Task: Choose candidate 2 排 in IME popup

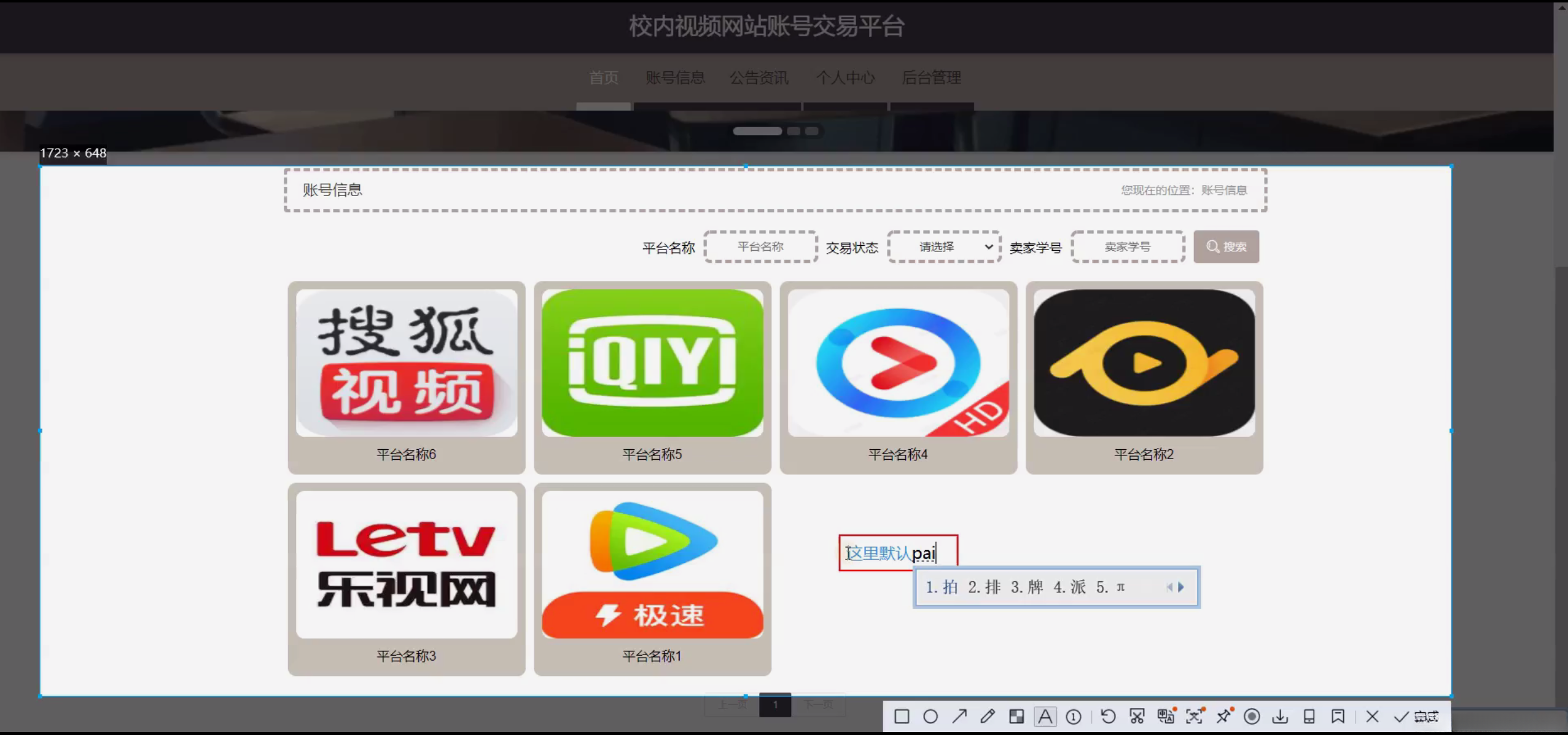Action: [984, 588]
